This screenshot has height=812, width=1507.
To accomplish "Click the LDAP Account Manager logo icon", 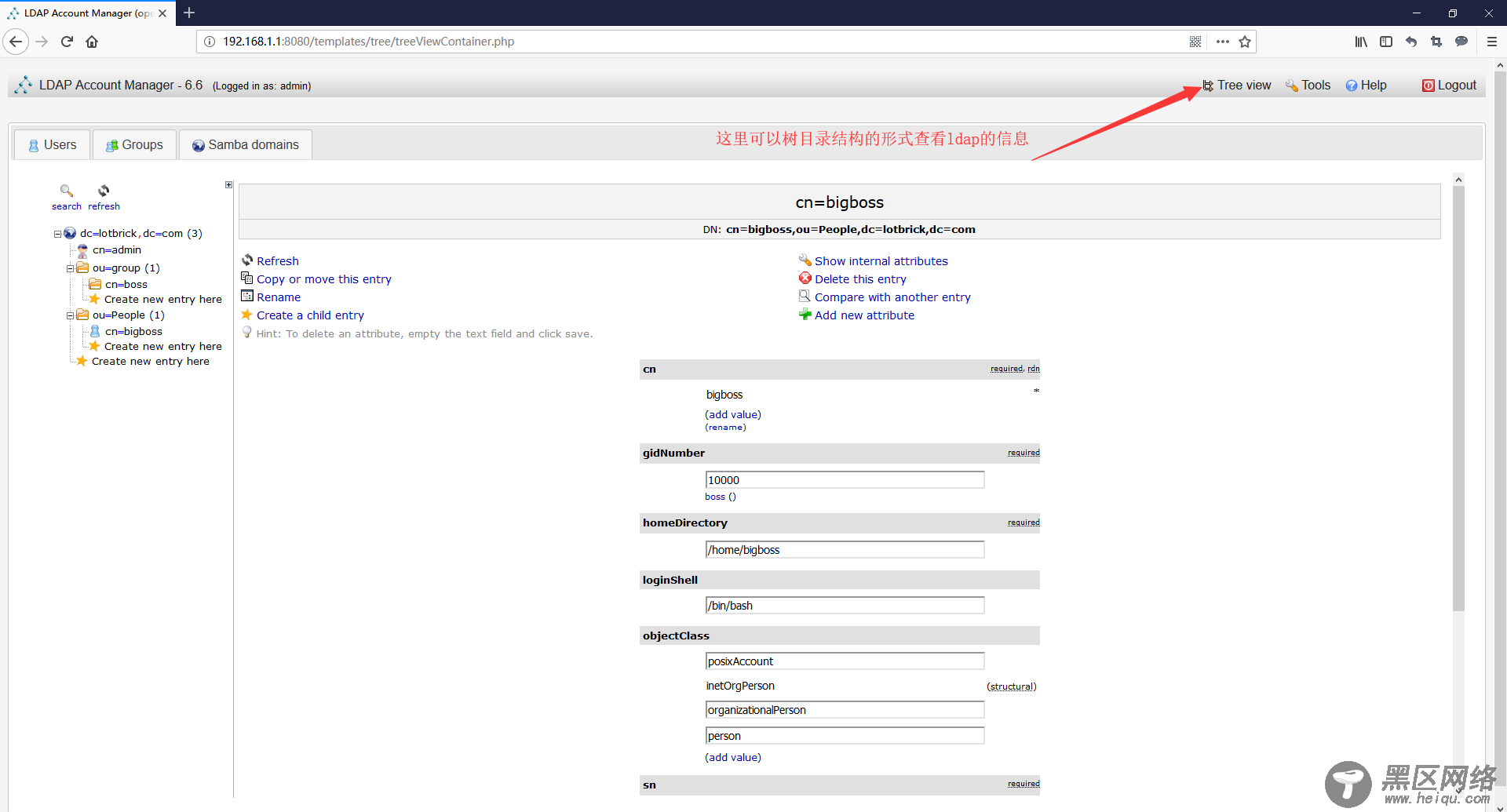I will (24, 85).
